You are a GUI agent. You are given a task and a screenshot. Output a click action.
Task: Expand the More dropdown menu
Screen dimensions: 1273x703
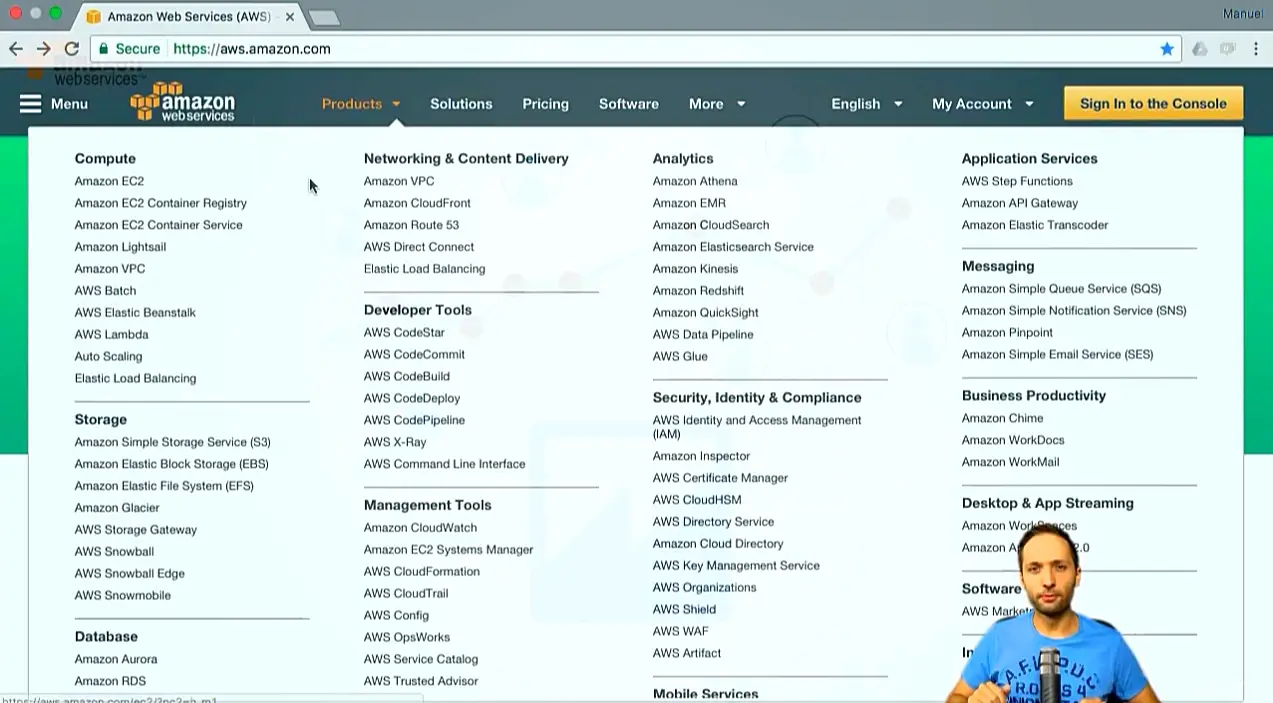click(x=717, y=104)
